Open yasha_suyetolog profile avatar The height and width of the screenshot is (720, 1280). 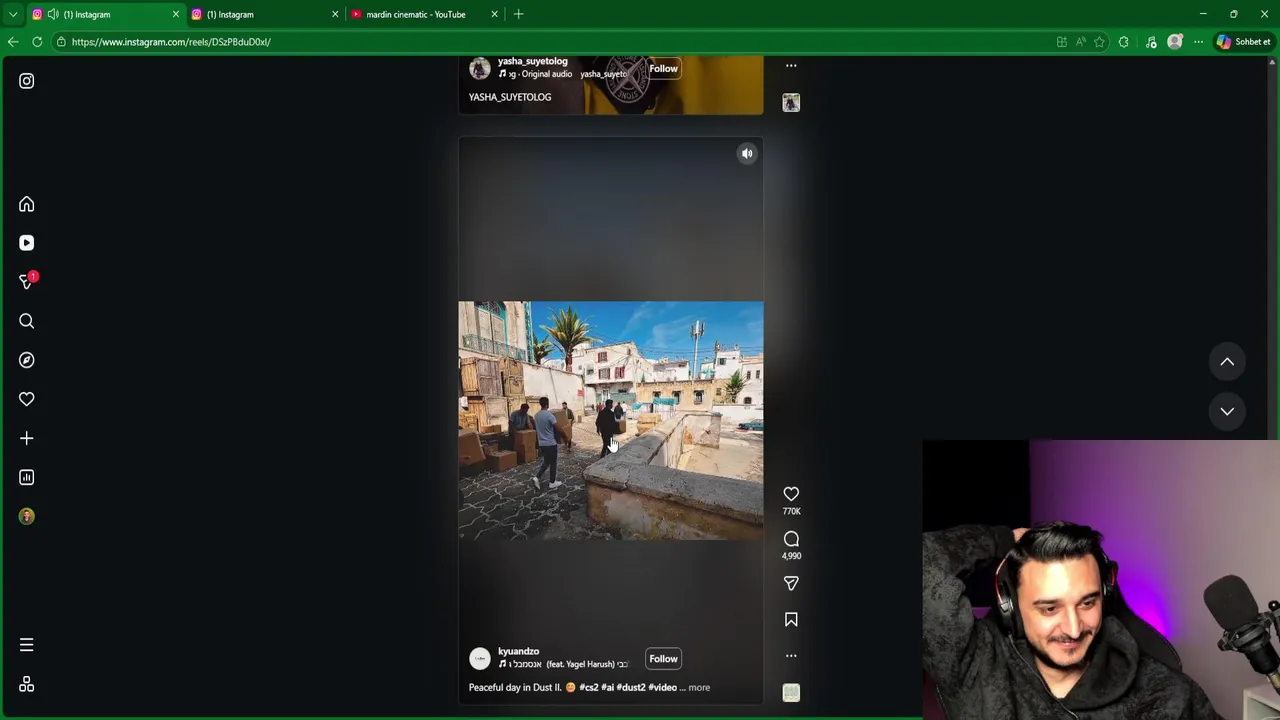pos(480,68)
